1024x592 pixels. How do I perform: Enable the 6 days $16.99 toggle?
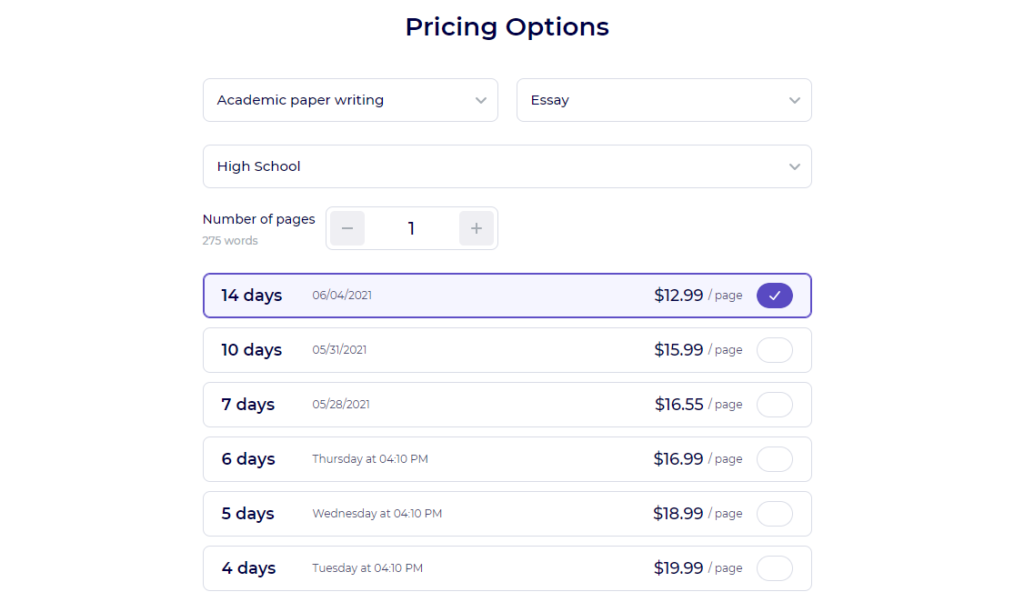coord(775,459)
